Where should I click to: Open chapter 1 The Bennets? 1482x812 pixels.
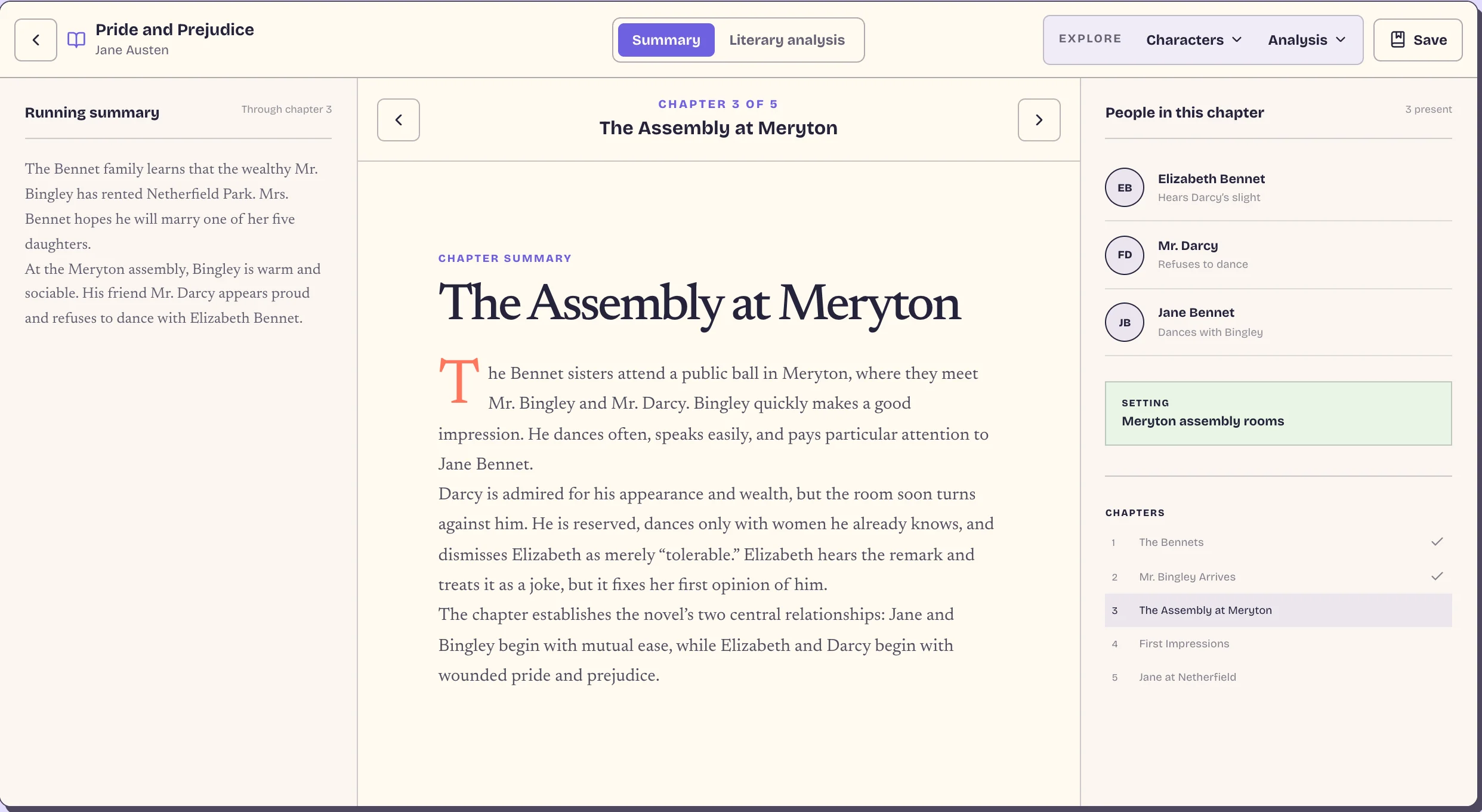[x=1278, y=542]
